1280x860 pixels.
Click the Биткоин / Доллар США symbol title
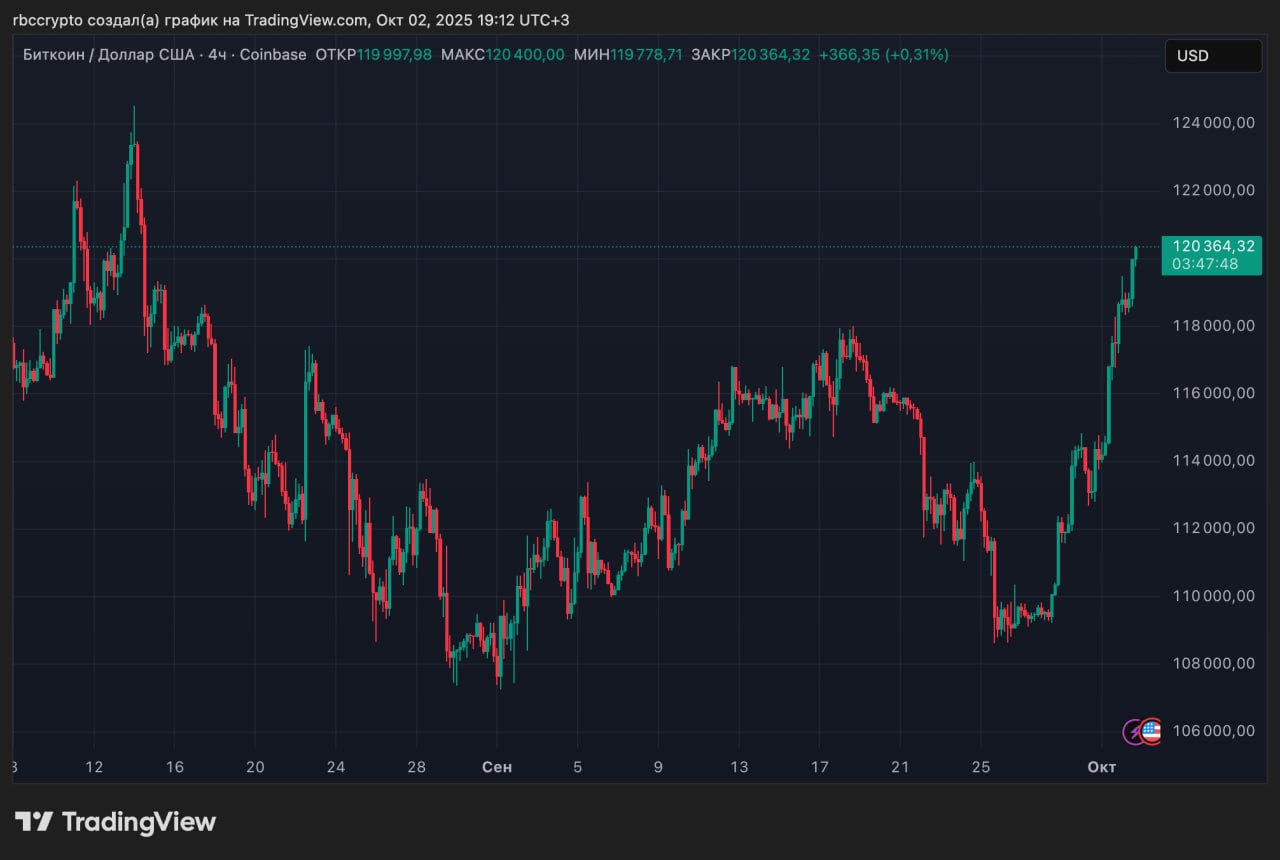click(x=108, y=55)
